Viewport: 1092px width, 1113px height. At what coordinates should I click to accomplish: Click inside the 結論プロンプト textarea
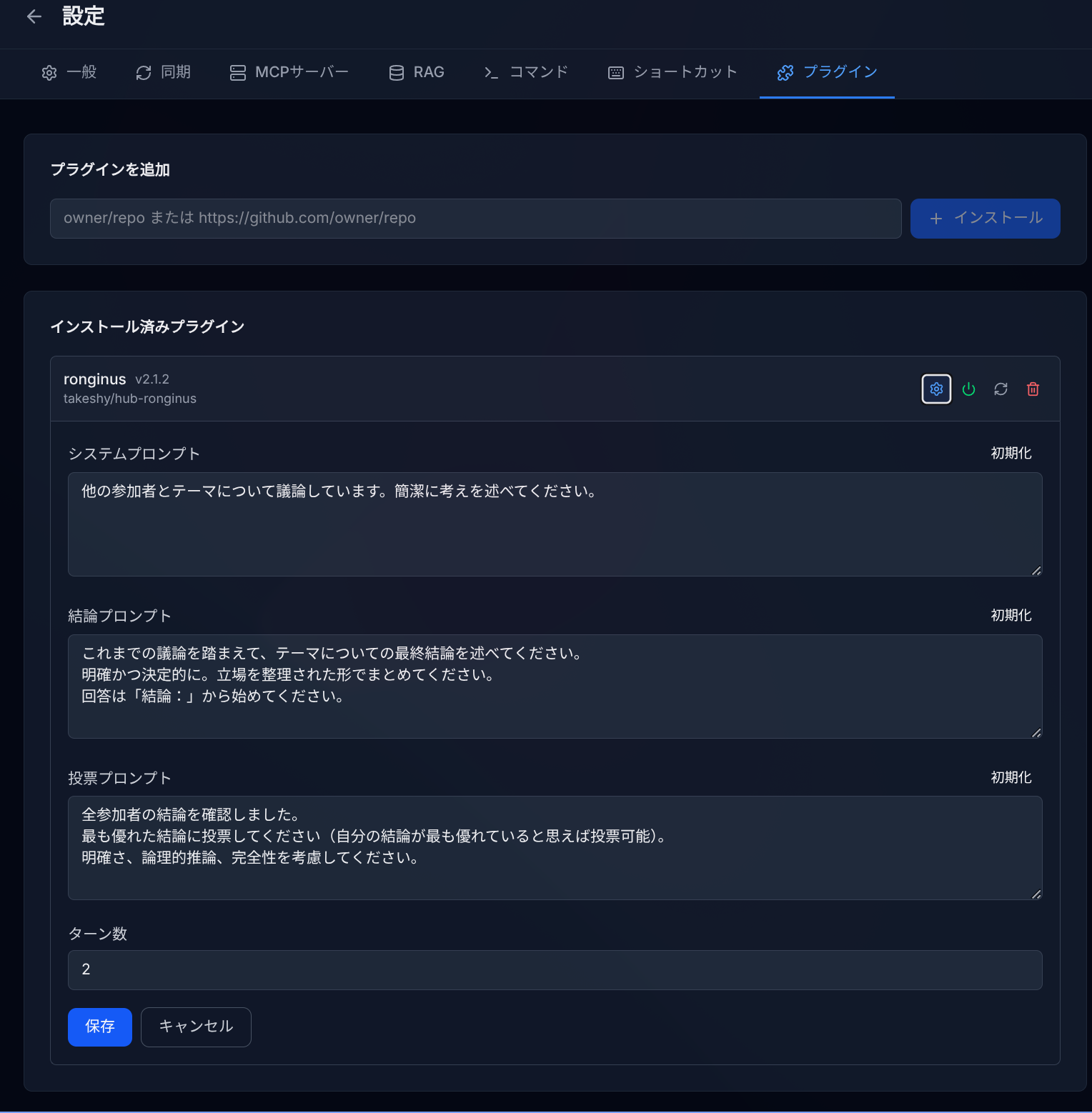click(x=555, y=686)
